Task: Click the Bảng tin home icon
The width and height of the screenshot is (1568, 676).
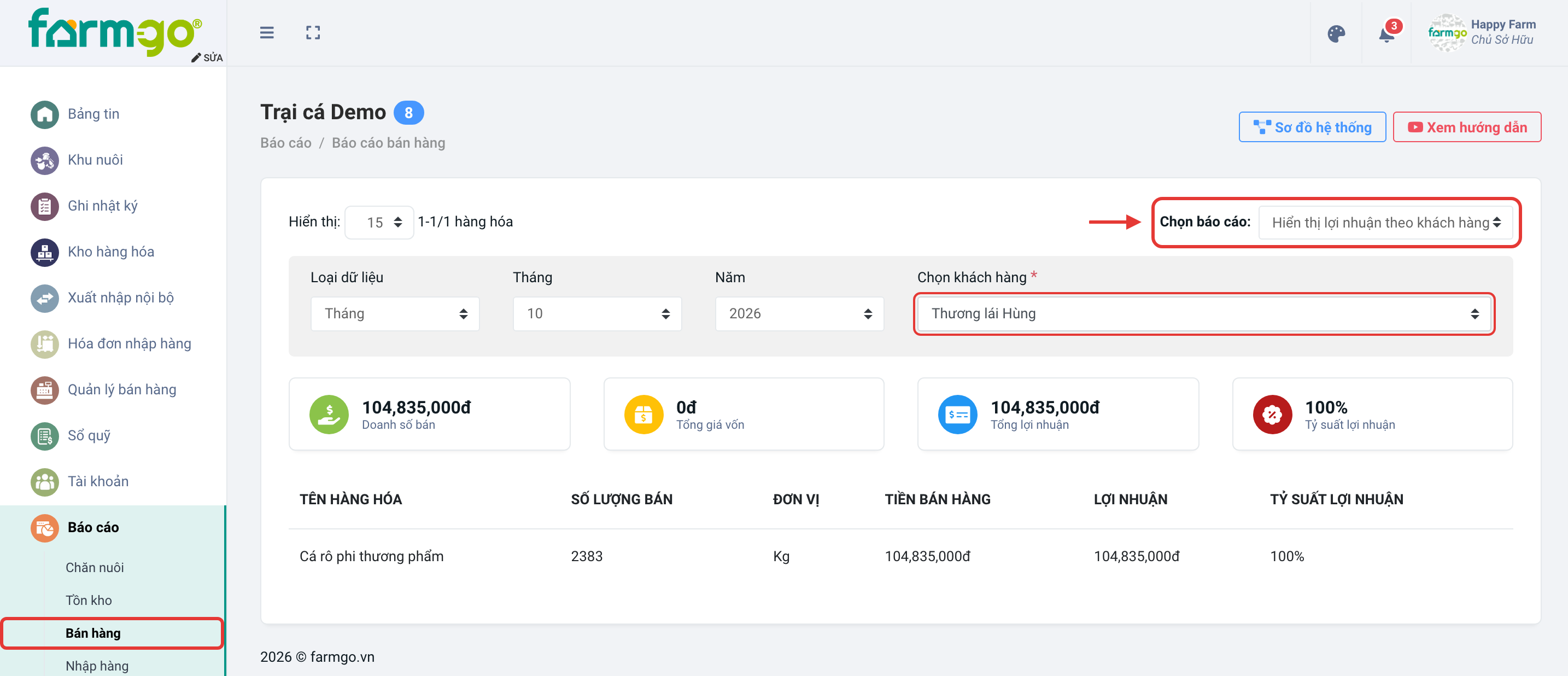Action: (x=44, y=114)
